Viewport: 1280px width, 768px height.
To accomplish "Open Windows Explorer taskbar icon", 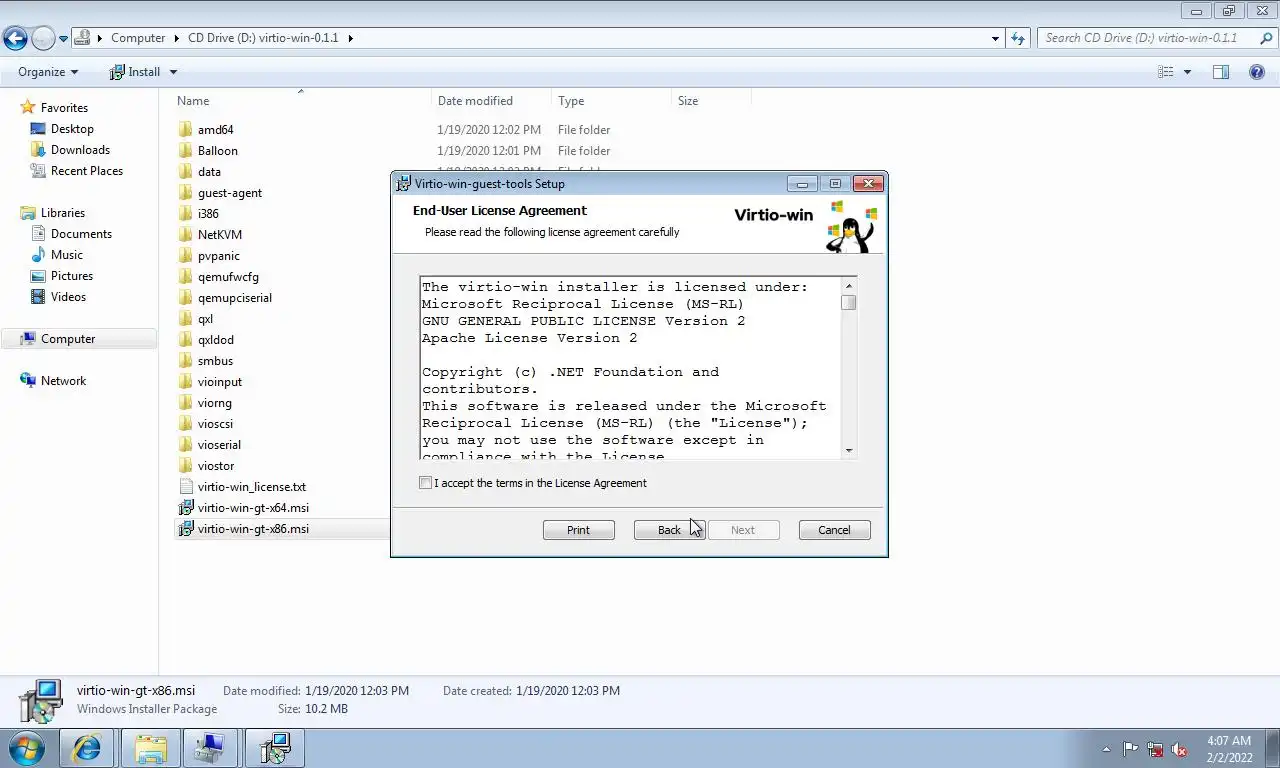I will point(150,748).
